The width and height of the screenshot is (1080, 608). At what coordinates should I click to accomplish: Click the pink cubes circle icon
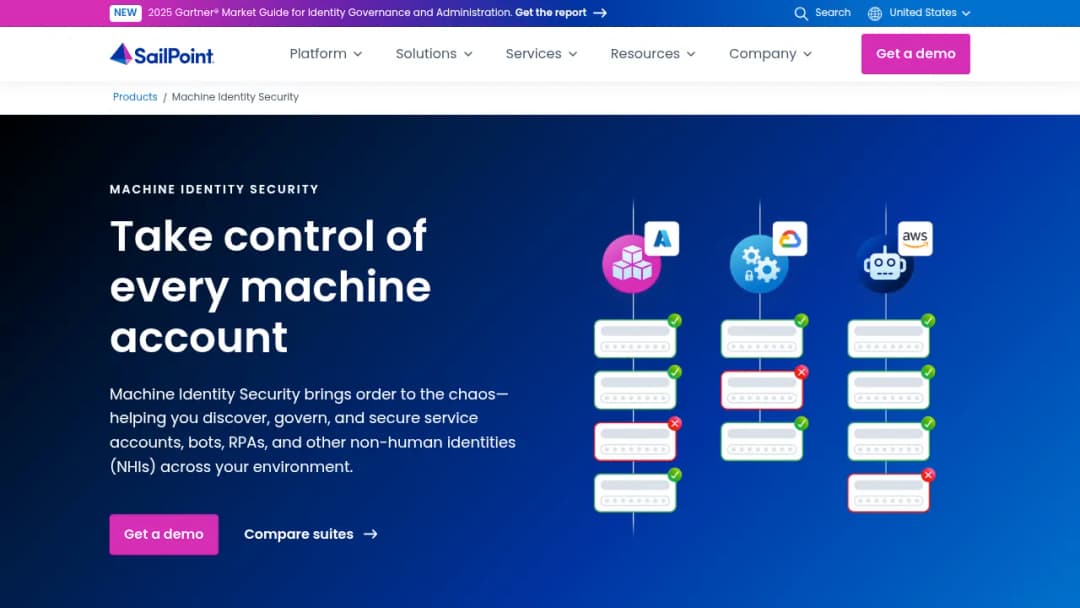[631, 264]
